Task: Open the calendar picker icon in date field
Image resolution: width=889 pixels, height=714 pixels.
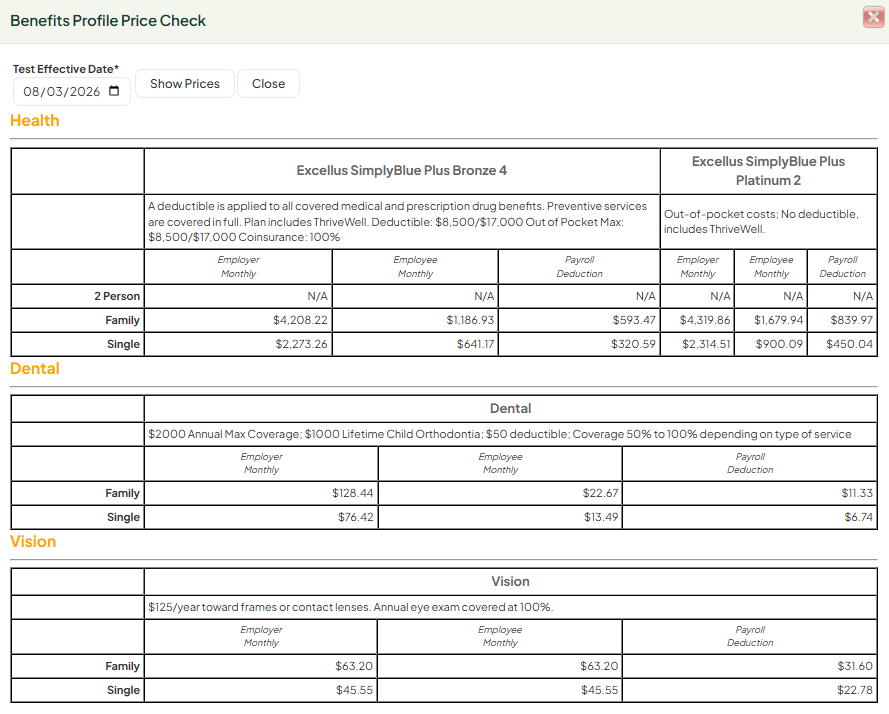Action: 114,91
